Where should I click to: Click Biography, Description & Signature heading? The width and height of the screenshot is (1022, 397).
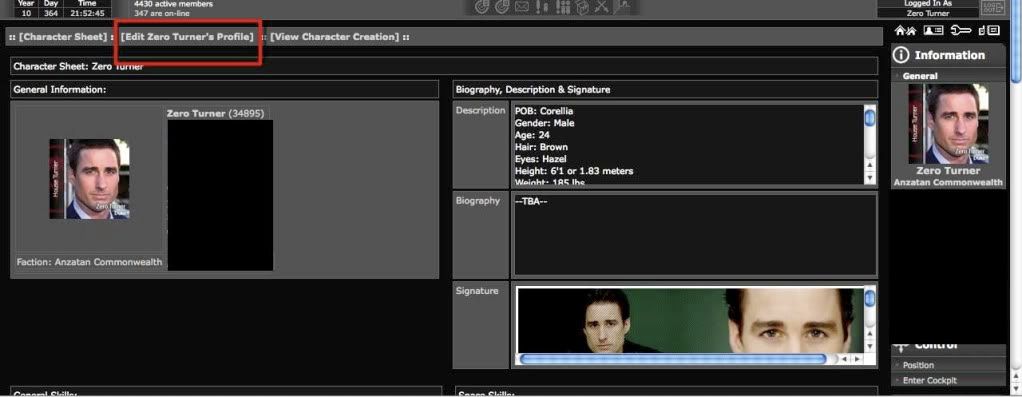pyautogui.click(x=533, y=90)
